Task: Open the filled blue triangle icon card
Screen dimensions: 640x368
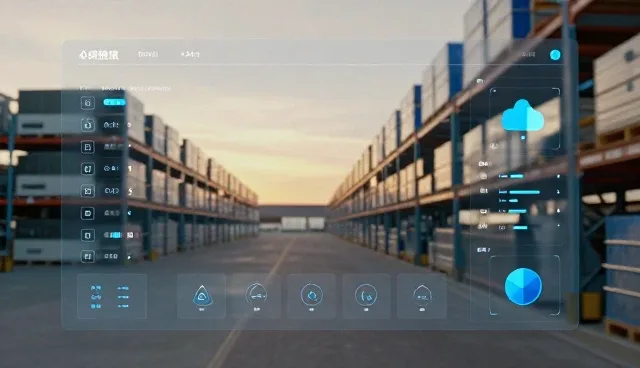Action: [202, 296]
